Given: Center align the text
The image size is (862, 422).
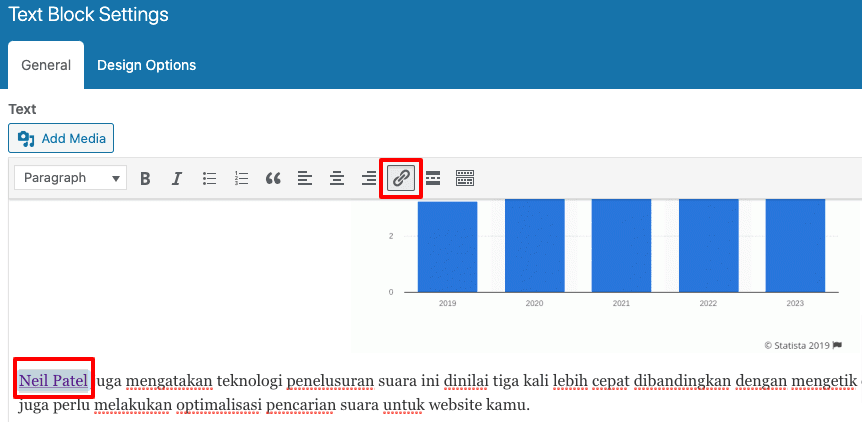Looking at the screenshot, I should click(x=337, y=179).
